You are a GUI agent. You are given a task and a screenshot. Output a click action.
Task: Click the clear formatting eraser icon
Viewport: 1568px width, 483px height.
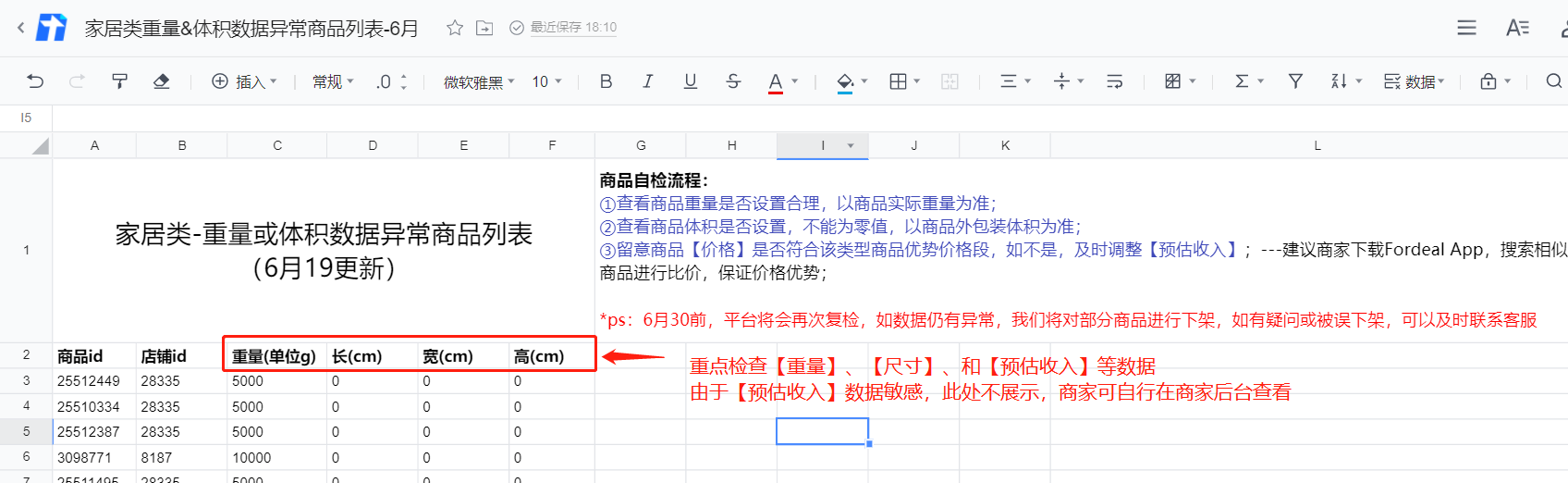[x=161, y=81]
